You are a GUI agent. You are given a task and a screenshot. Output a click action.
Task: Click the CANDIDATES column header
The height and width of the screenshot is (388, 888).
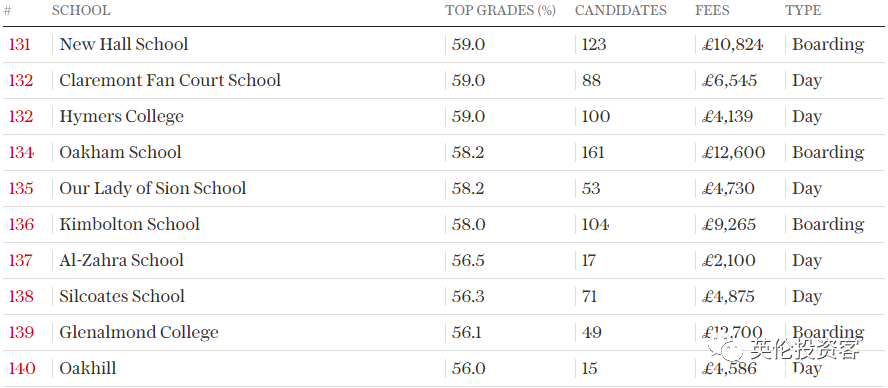point(621,10)
